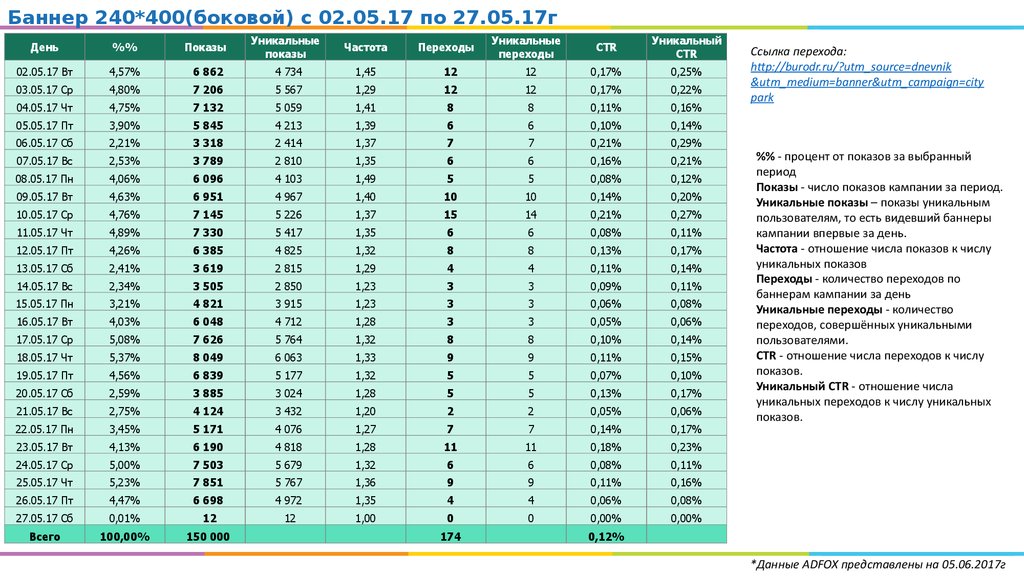Select the "Частота" column header
The height and width of the screenshot is (576, 1024).
(x=365, y=47)
